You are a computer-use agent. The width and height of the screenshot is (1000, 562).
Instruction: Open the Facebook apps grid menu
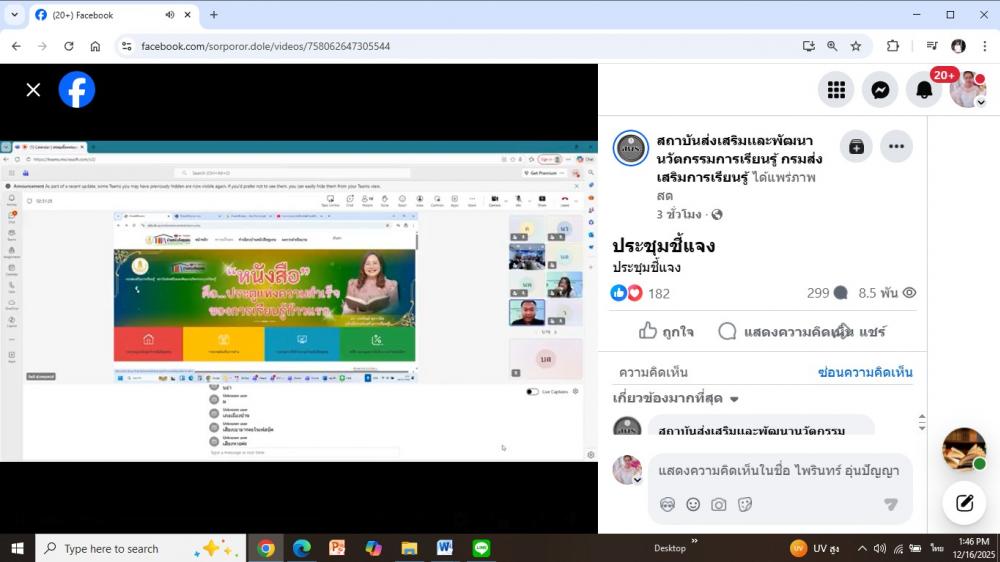[x=836, y=90]
